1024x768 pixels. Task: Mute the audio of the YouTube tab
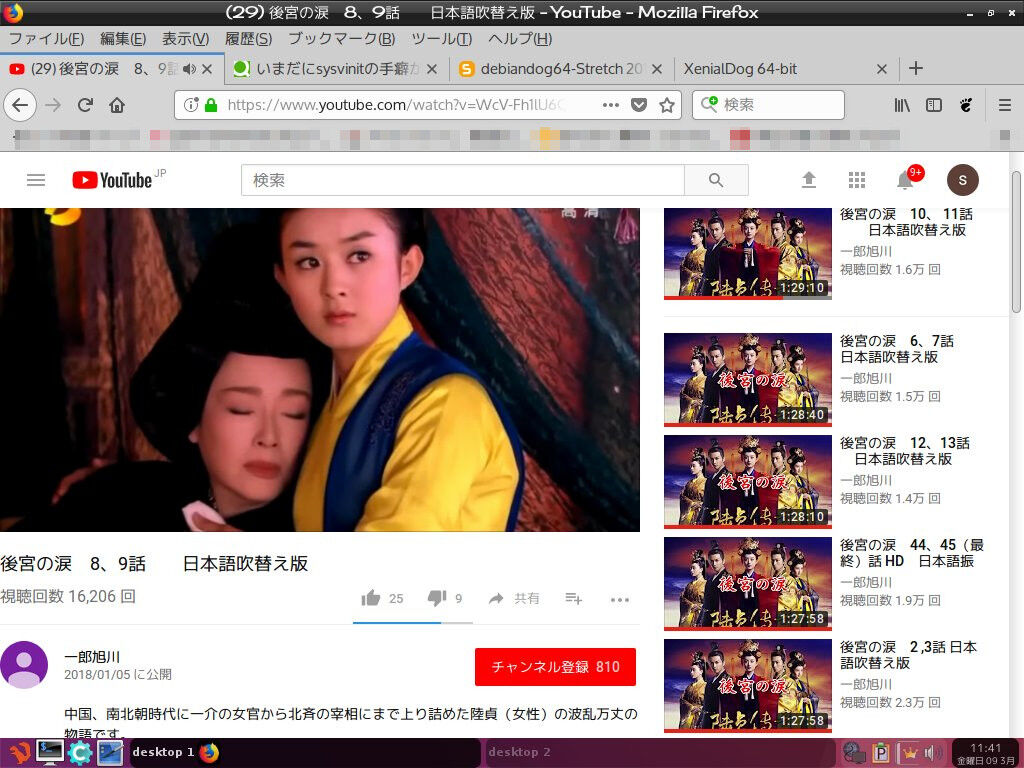(189, 69)
